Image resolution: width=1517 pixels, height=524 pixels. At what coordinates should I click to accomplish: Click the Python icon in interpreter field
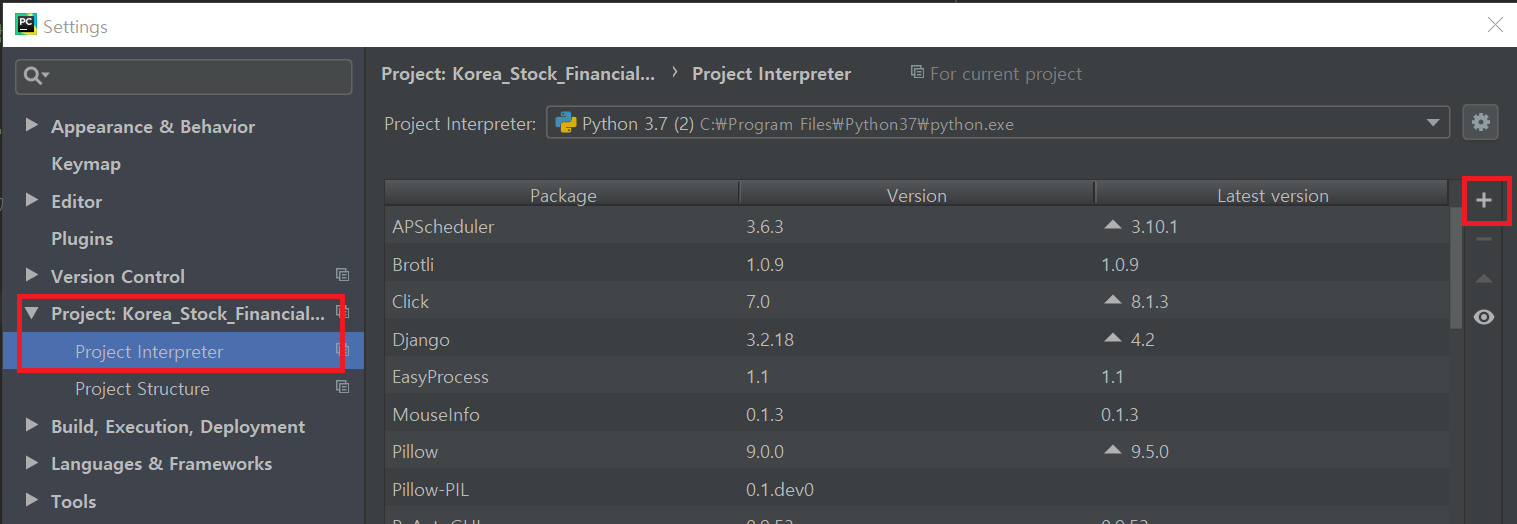[x=565, y=123]
